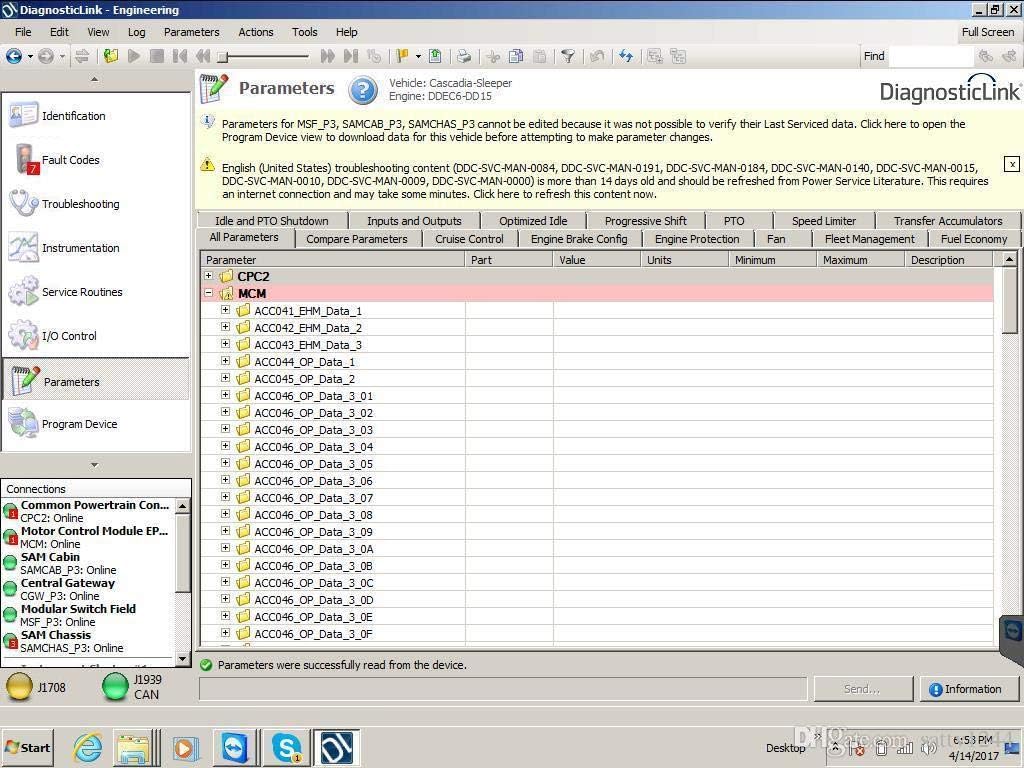The height and width of the screenshot is (768, 1024).
Task: Click the Identification card icon
Action: (x=23, y=116)
